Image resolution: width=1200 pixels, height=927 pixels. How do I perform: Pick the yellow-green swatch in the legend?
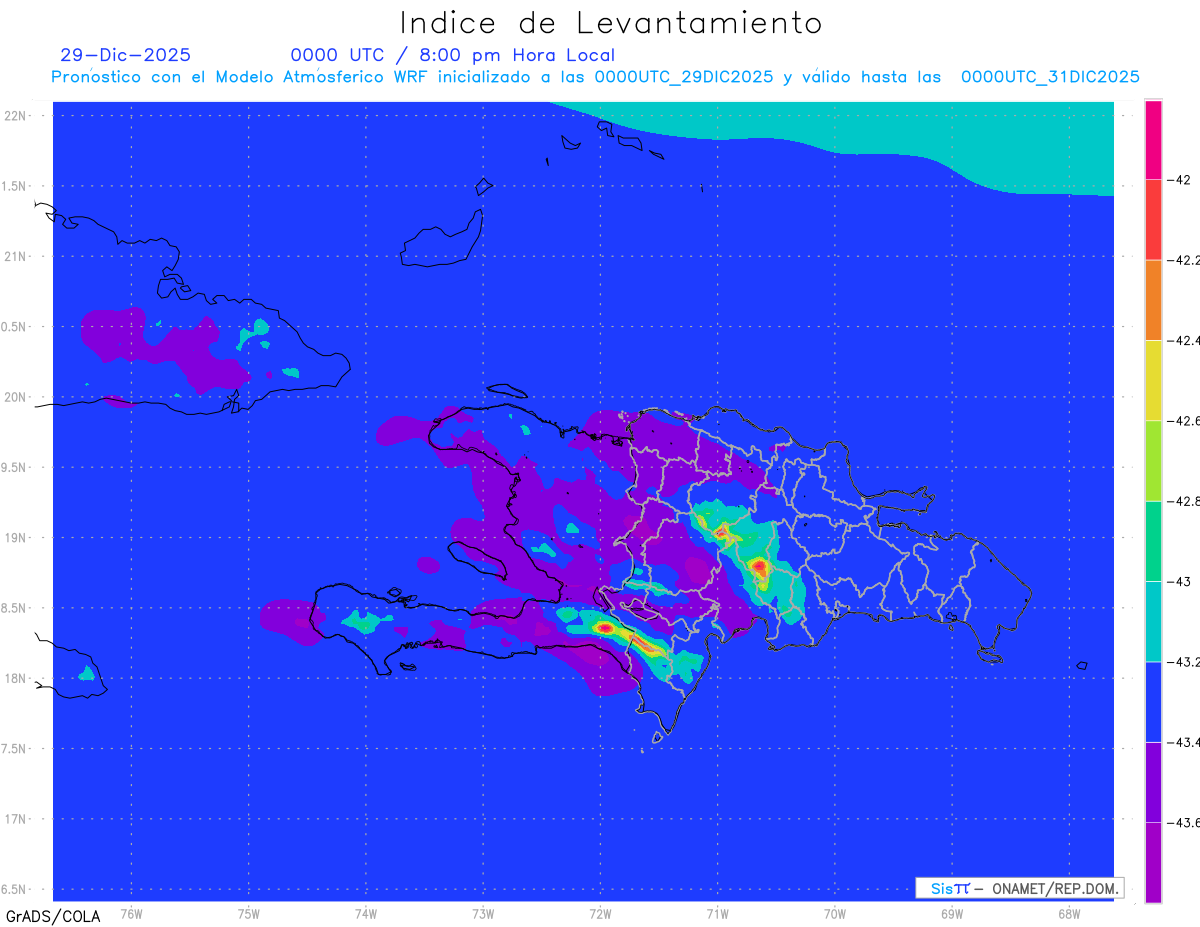click(x=1153, y=461)
